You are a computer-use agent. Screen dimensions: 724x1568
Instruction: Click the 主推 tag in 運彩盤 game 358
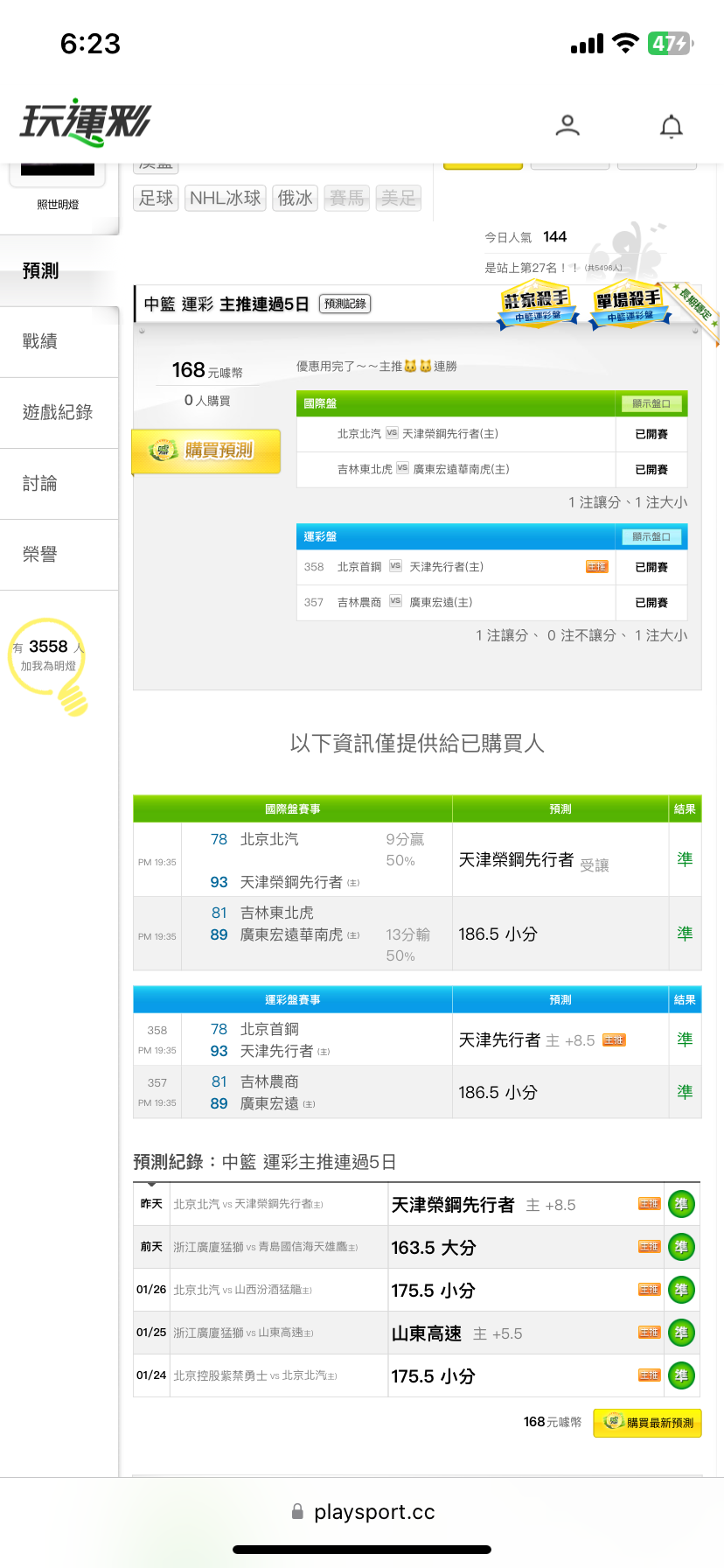[x=596, y=567]
